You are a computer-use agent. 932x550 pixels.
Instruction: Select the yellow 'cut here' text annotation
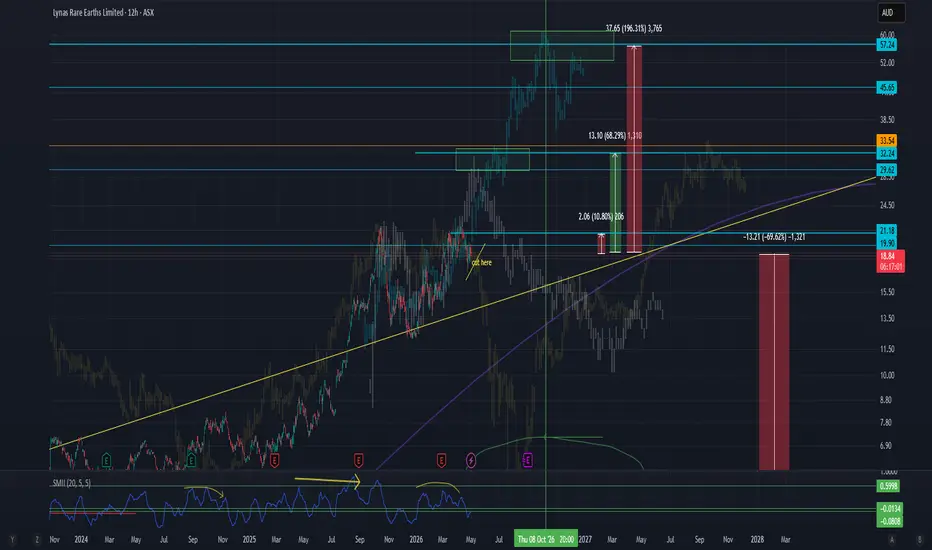tap(481, 262)
